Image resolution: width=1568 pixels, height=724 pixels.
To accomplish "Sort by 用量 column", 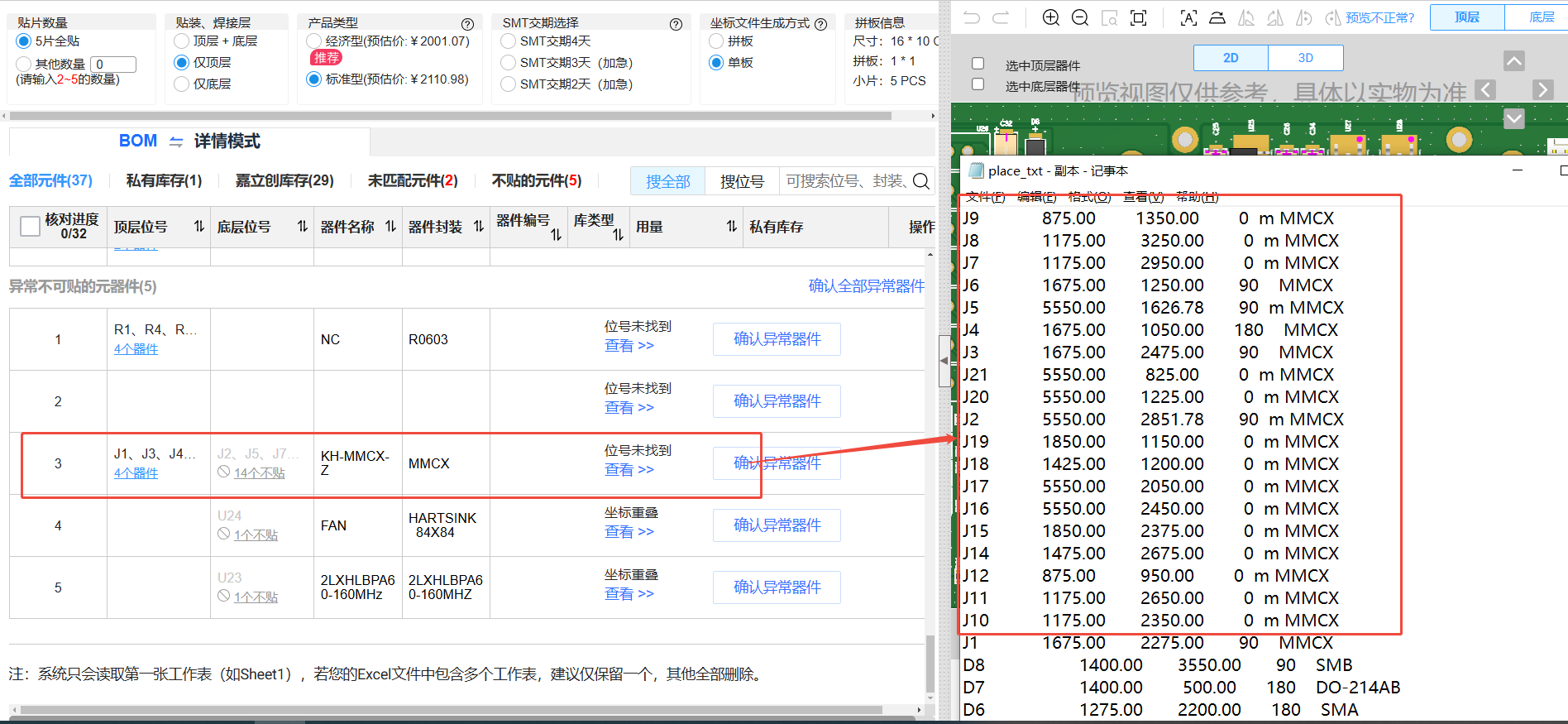I will point(732,226).
